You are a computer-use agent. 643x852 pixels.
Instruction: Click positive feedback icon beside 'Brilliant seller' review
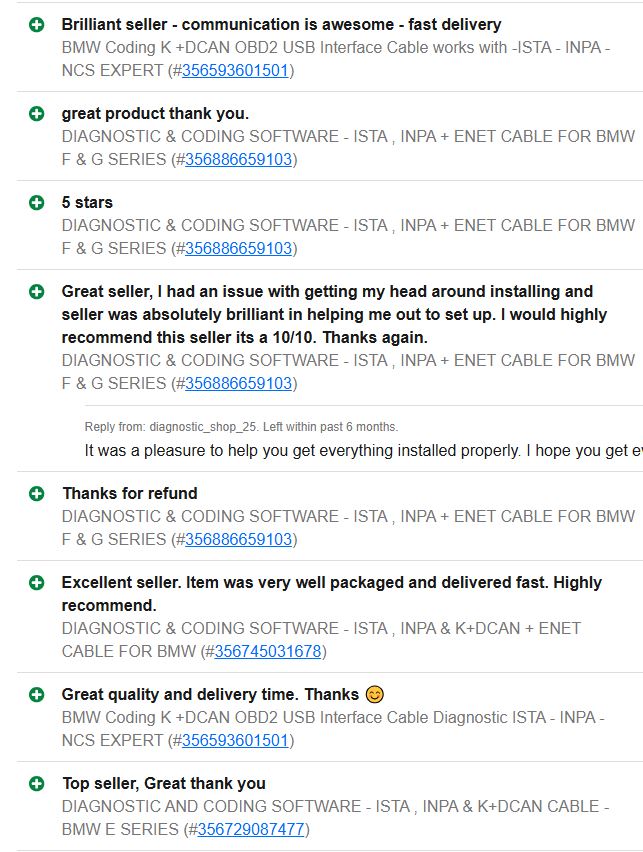click(36, 24)
